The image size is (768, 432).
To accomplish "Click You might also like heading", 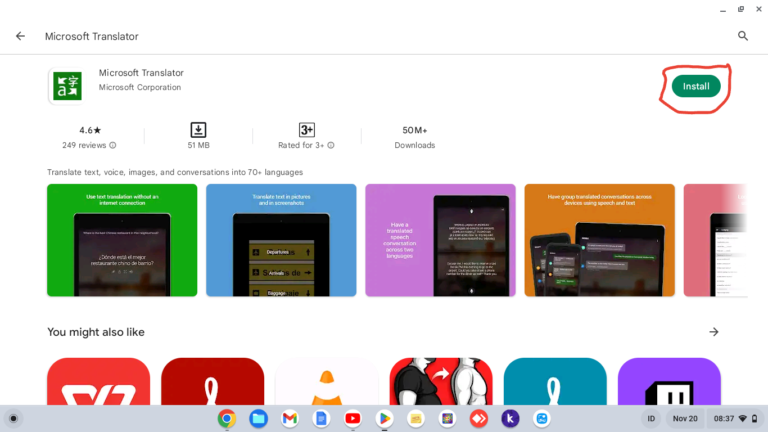I will [x=96, y=332].
